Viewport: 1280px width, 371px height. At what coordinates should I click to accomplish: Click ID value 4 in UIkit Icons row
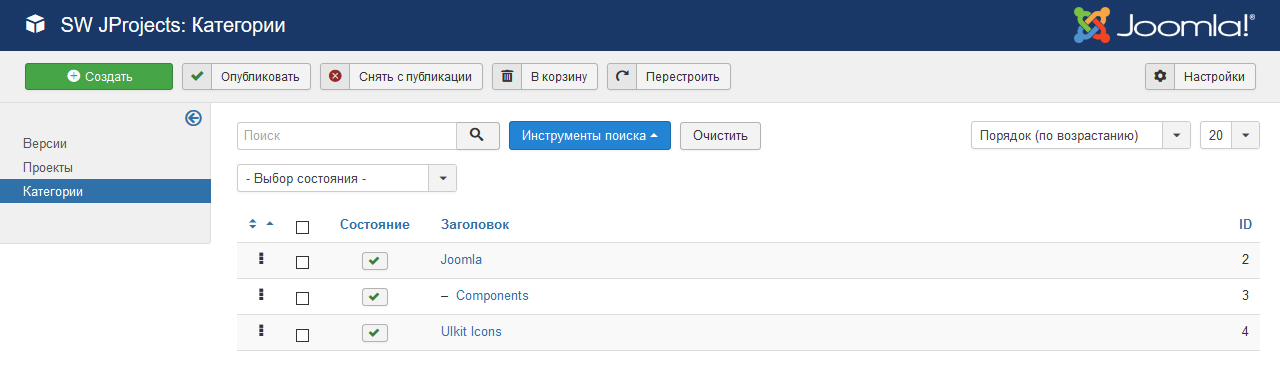pyautogui.click(x=1246, y=332)
